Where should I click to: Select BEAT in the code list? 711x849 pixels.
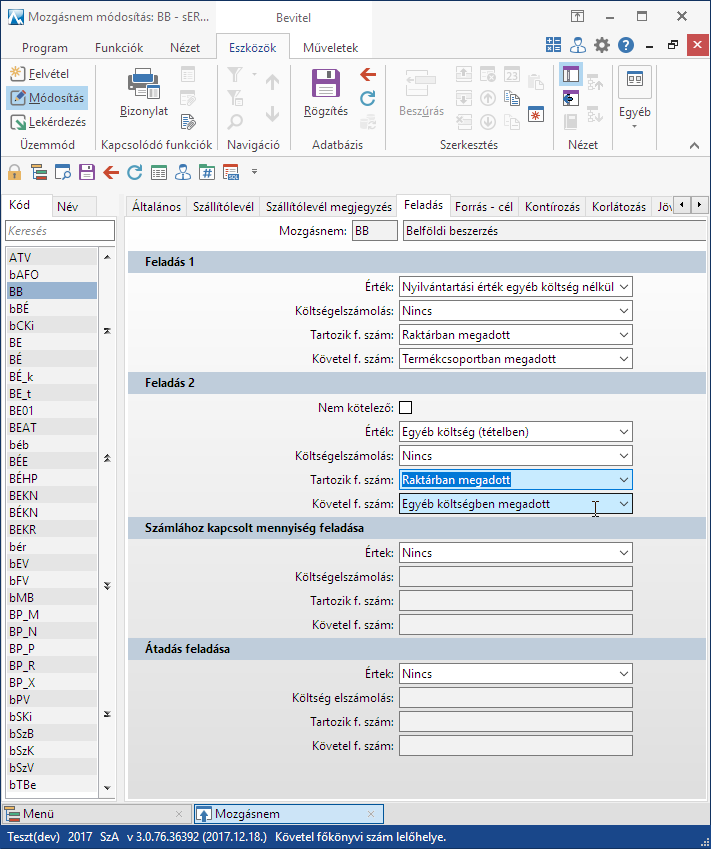tap(22, 428)
